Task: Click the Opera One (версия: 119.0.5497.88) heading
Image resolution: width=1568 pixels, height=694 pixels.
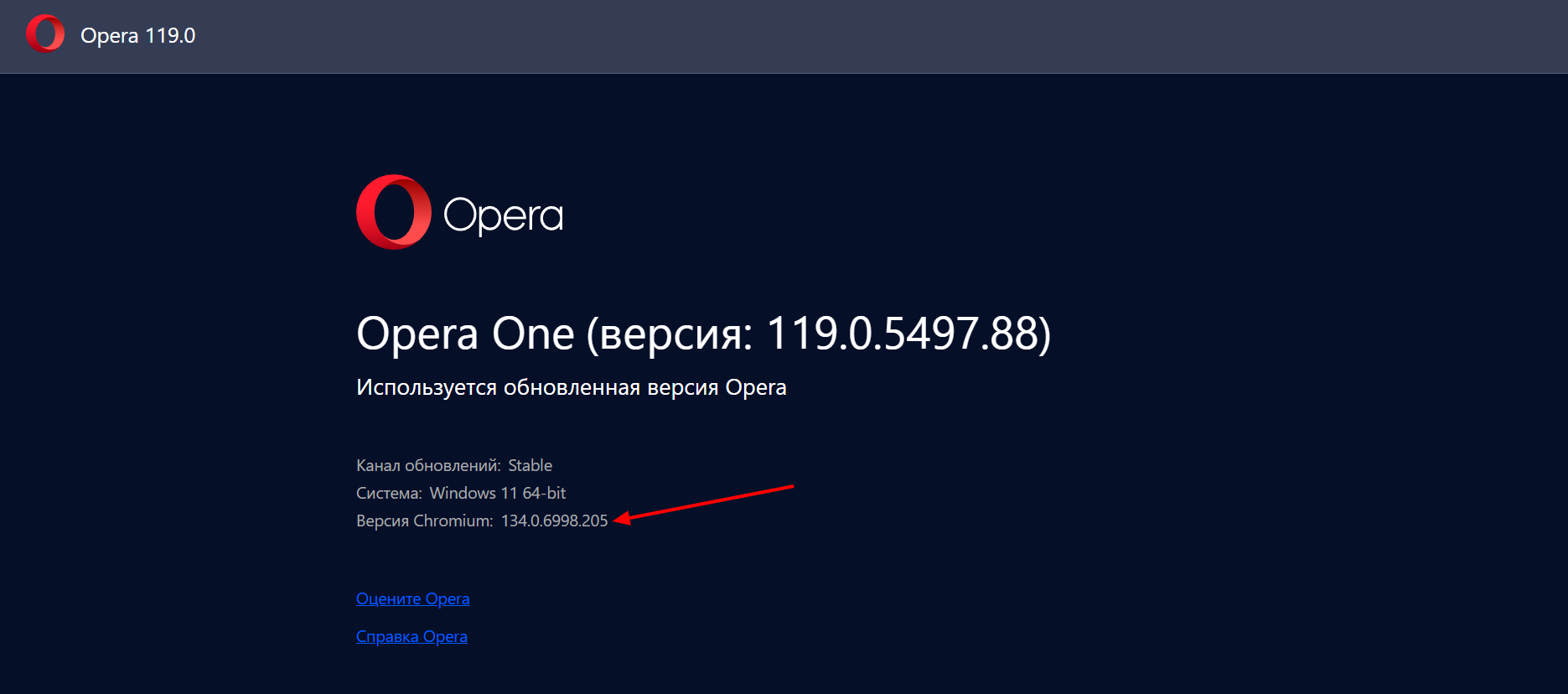Action: point(703,334)
